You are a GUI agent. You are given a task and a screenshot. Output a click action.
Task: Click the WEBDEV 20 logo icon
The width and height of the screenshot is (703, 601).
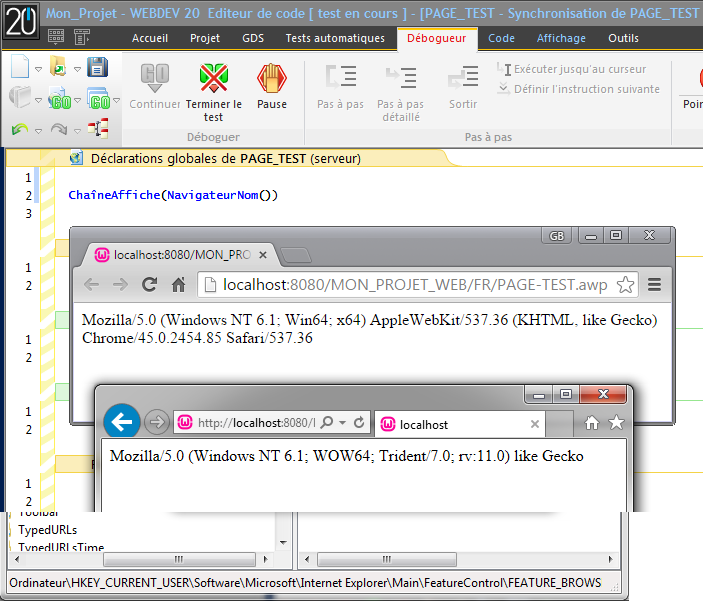(x=21, y=22)
